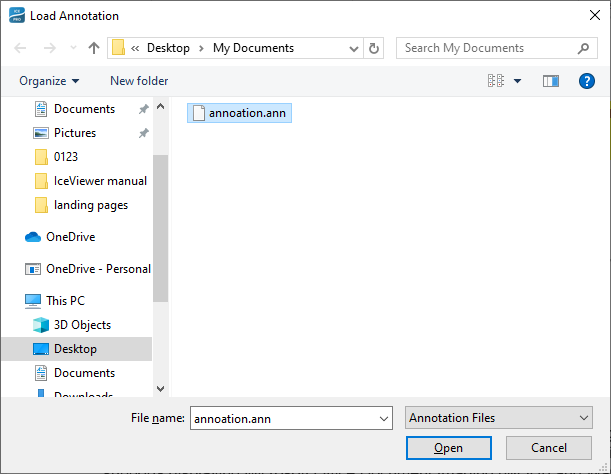The image size is (611, 474).
Task: Click the navigation pane scrollbar thumb
Action: (160, 228)
